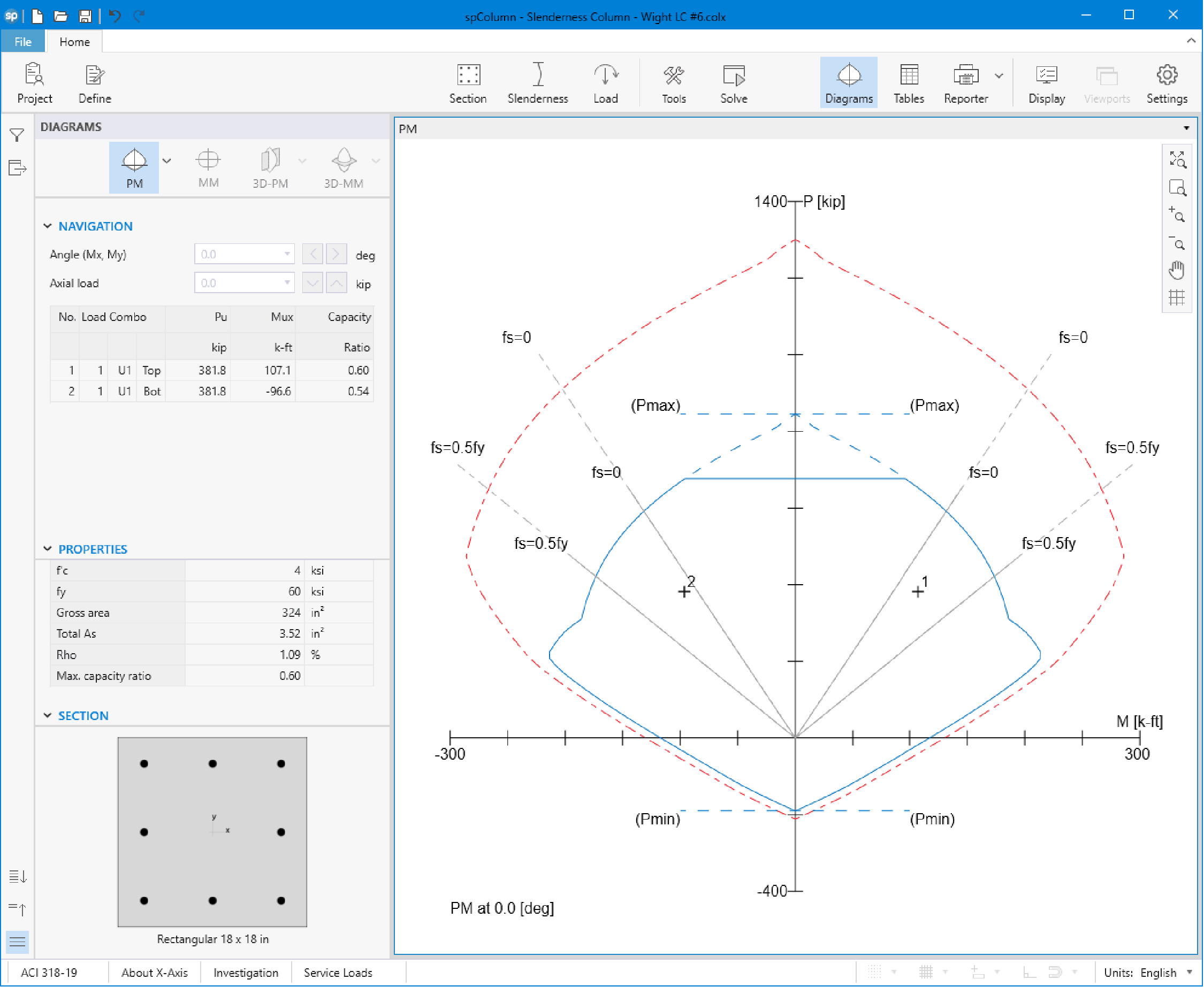Click the export icon in left sidebar
1204x987 pixels.
pyautogui.click(x=17, y=169)
